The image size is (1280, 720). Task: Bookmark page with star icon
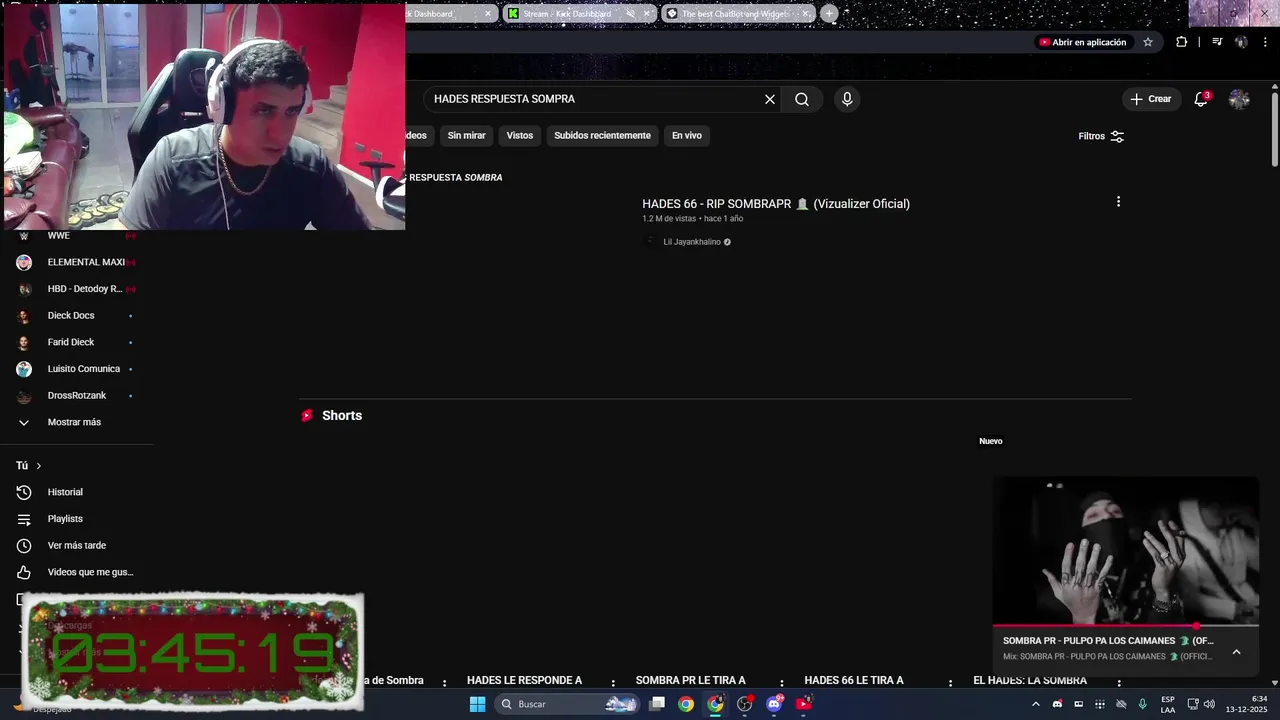coord(1148,42)
